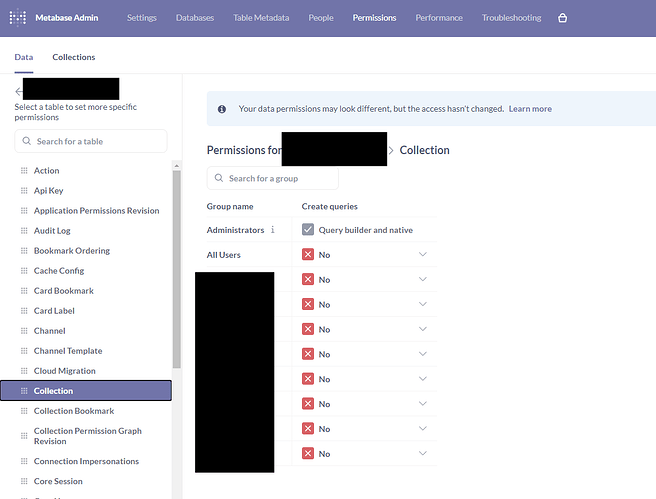This screenshot has height=499, width=656.
Task: Click the Action table grid icon
Action: (24, 171)
